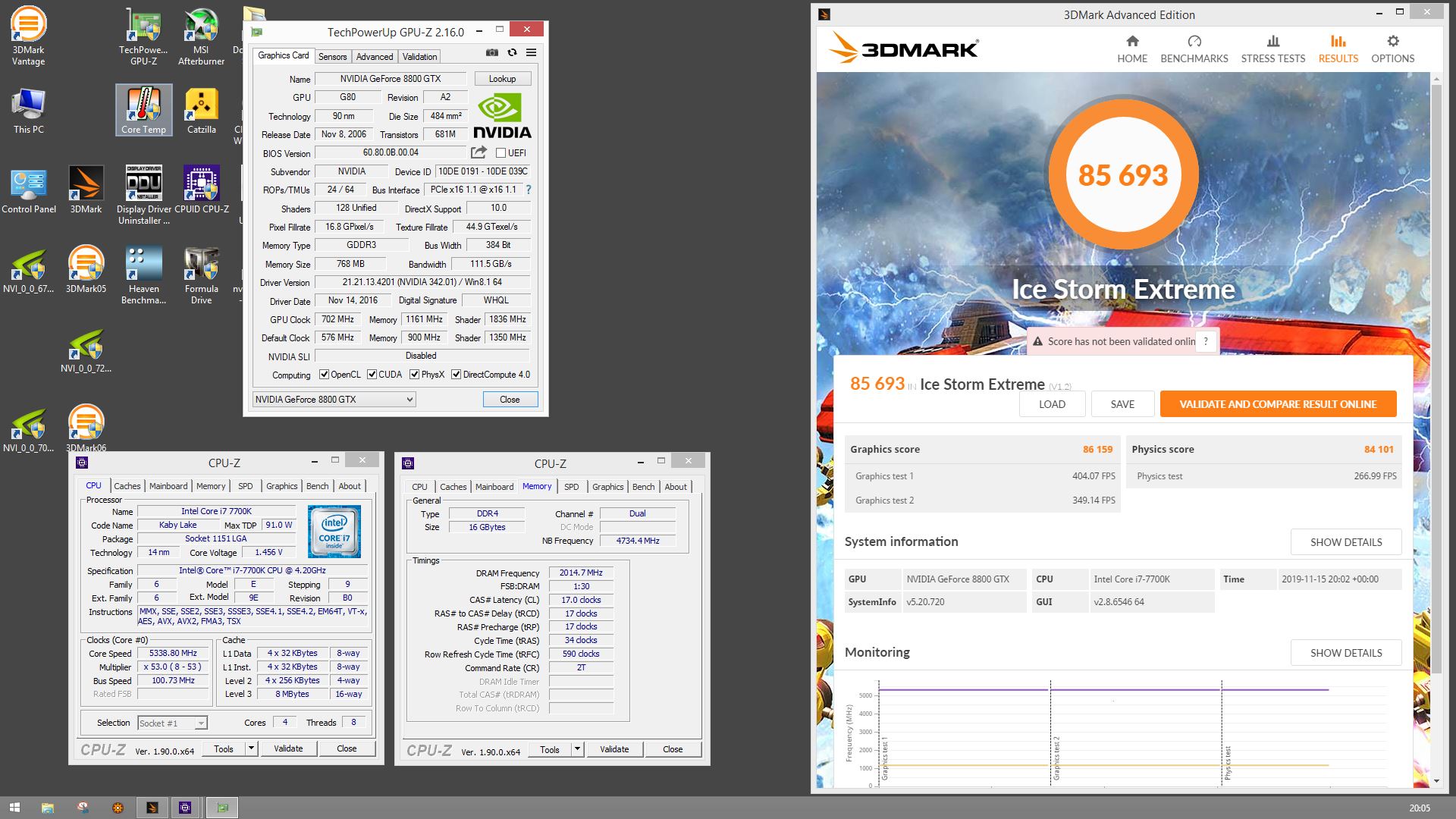Switch to Sensors tab in GPU-Z

tap(332, 57)
